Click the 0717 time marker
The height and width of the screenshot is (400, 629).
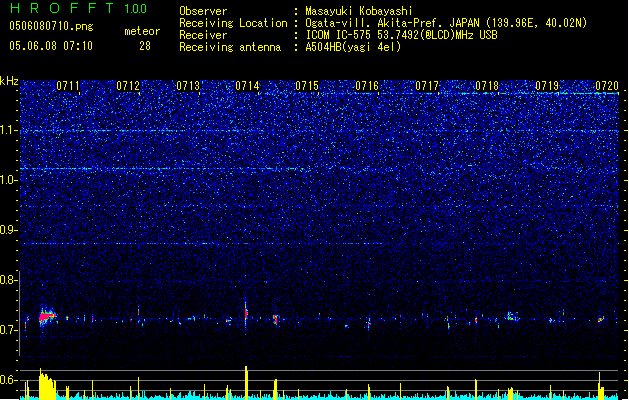click(427, 86)
